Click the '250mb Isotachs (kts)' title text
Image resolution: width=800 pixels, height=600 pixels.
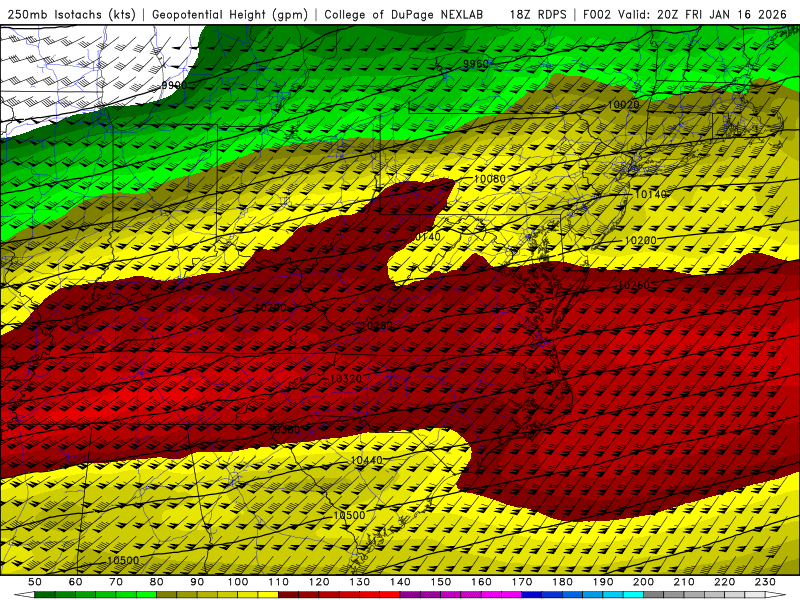coord(72,15)
